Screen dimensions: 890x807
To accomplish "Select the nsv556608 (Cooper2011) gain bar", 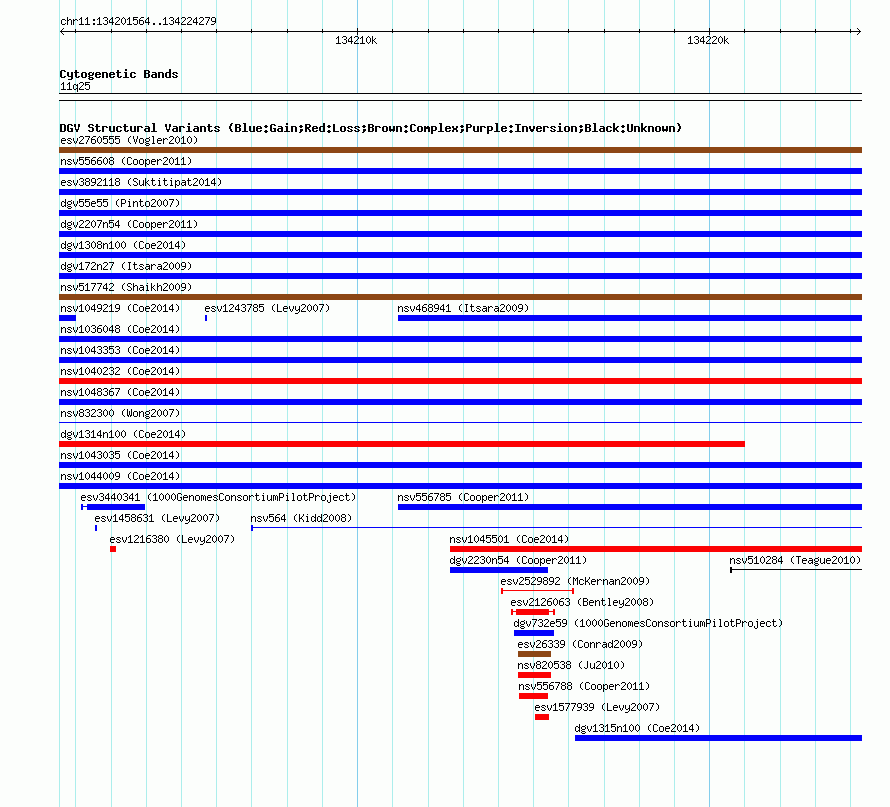I will point(460,171).
